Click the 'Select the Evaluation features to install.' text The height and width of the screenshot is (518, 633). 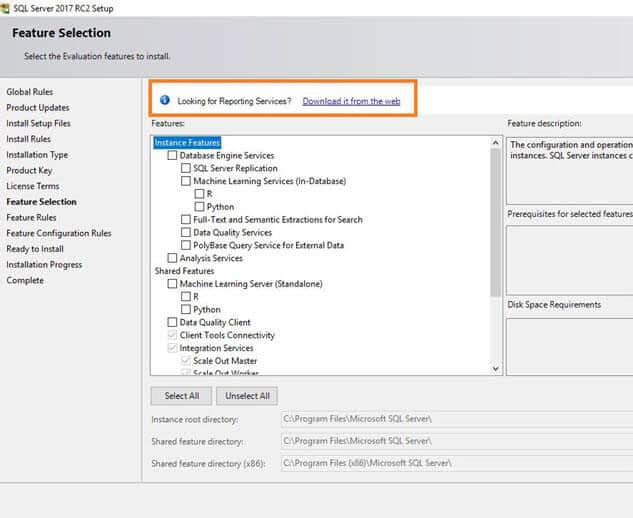[x=97, y=56]
